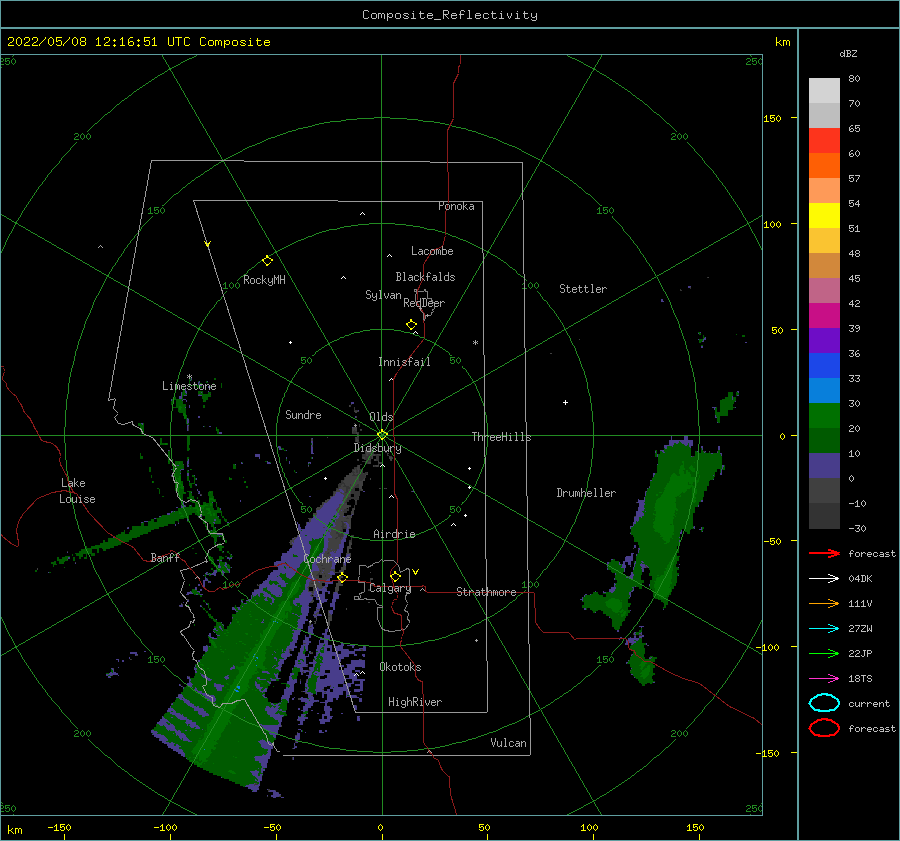Screen dimensions: 900x841
Task: Click the Sylvan label
Action: coord(383,295)
